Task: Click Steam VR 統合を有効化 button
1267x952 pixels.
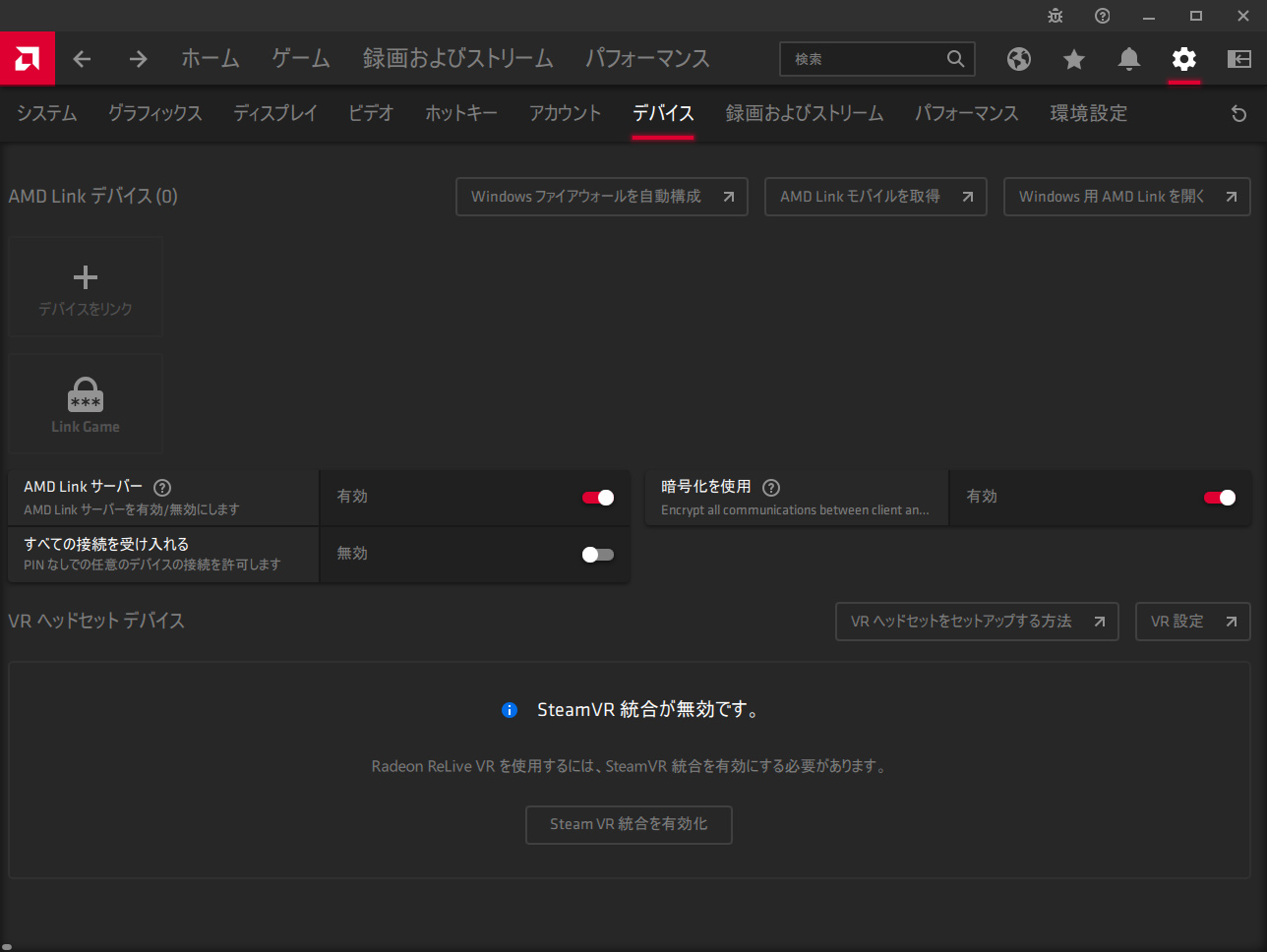Action: [x=629, y=824]
